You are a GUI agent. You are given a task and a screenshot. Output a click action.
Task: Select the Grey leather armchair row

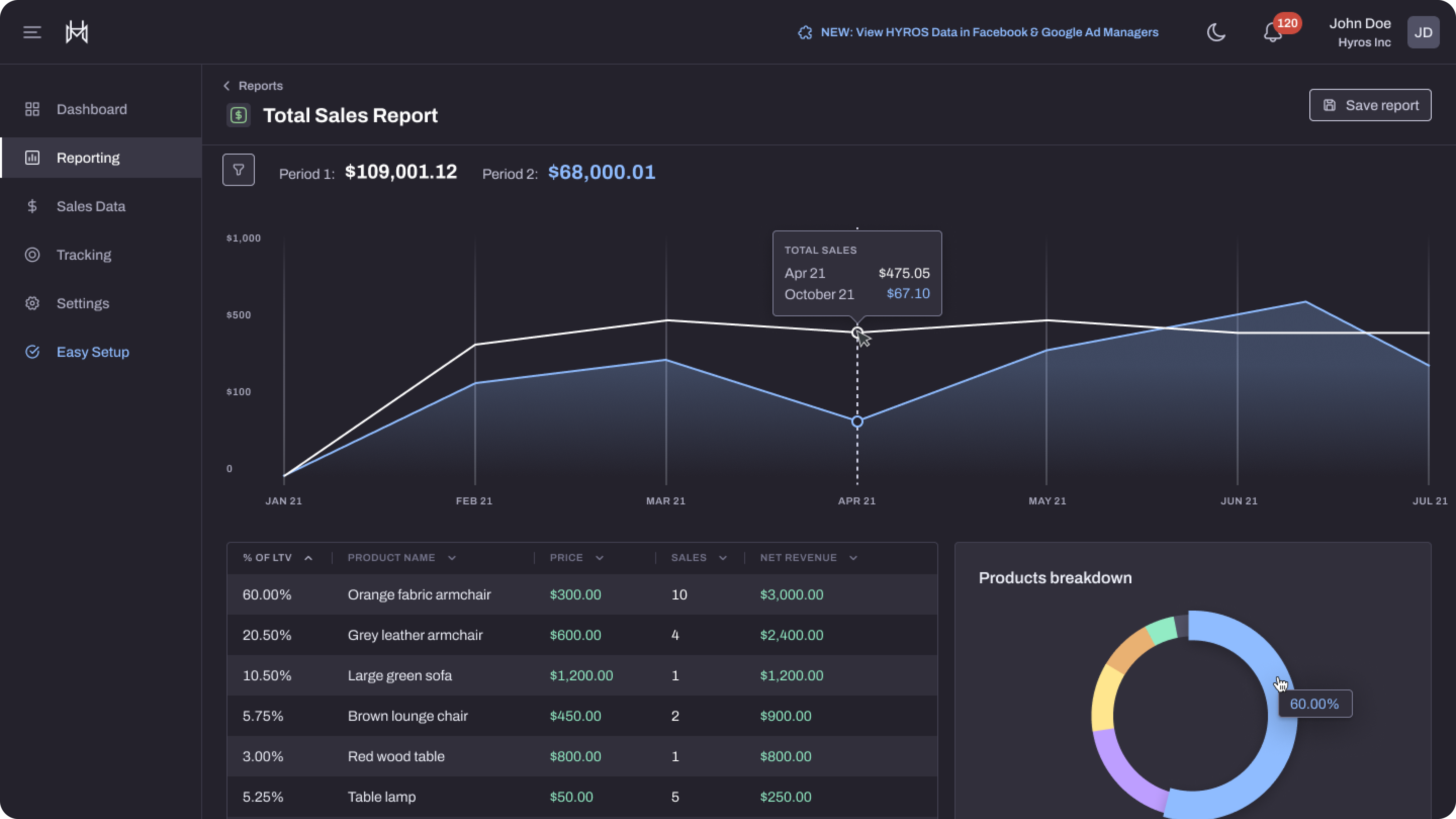[582, 635]
